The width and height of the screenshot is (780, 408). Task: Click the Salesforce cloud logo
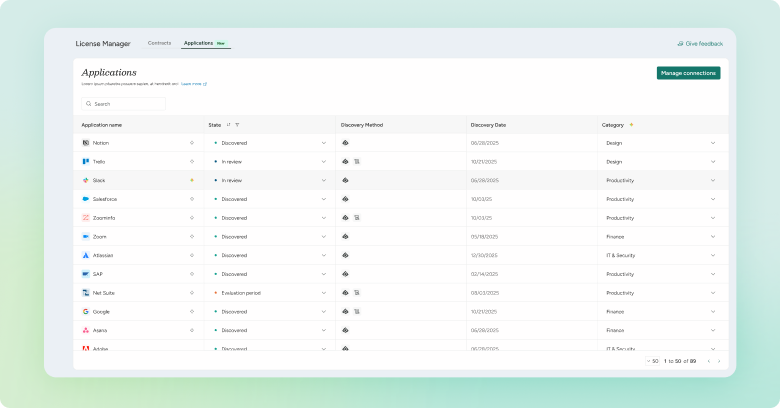click(86, 199)
